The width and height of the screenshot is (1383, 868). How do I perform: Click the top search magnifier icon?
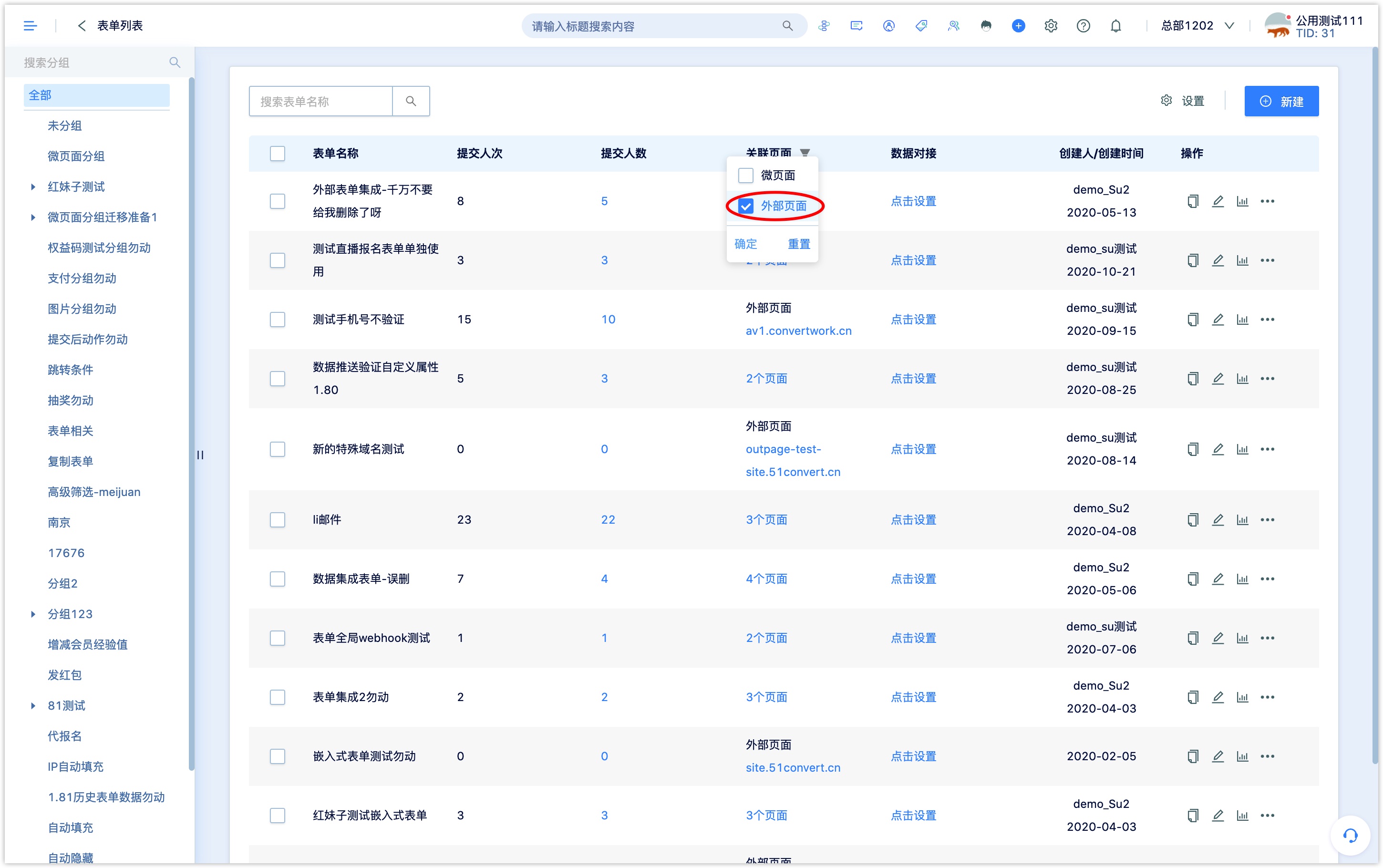[787, 26]
